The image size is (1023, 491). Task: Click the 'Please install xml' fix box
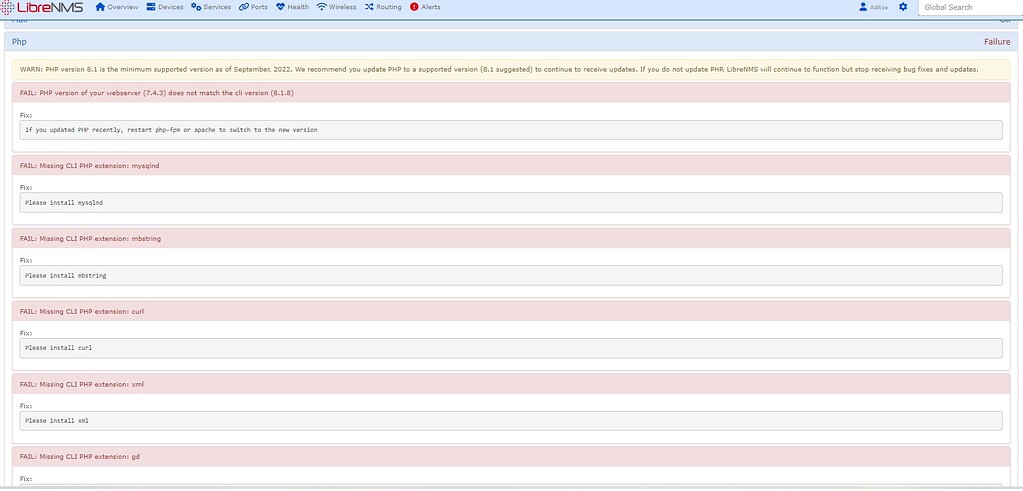point(512,421)
